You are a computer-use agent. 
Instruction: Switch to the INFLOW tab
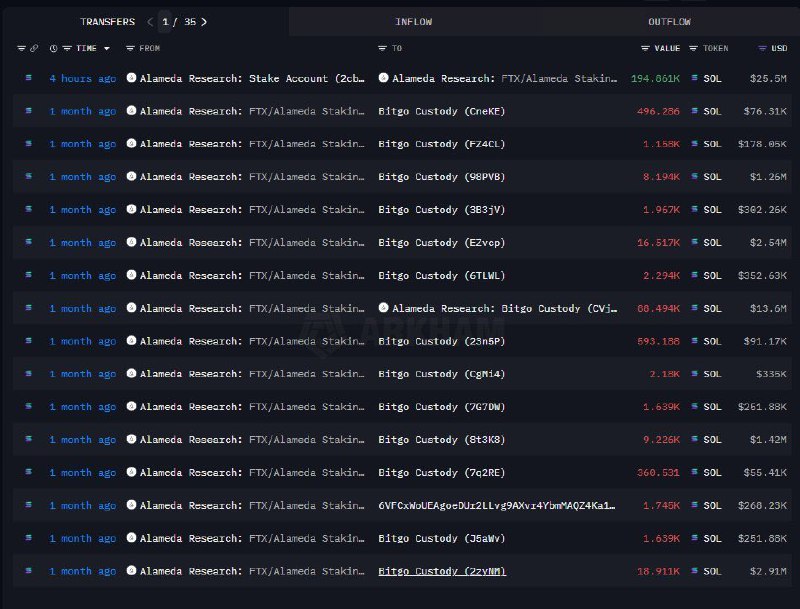click(414, 21)
